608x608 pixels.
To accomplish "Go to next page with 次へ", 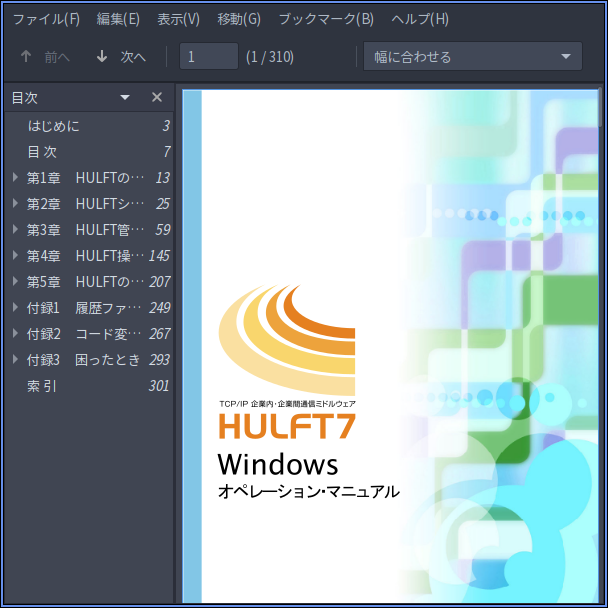I will [x=121, y=57].
